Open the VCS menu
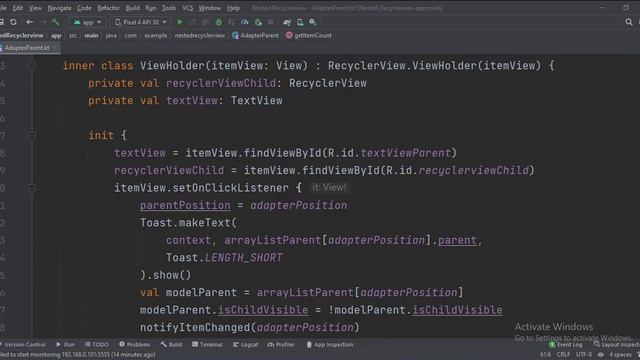This screenshot has height=360, width=640. coord(187,8)
